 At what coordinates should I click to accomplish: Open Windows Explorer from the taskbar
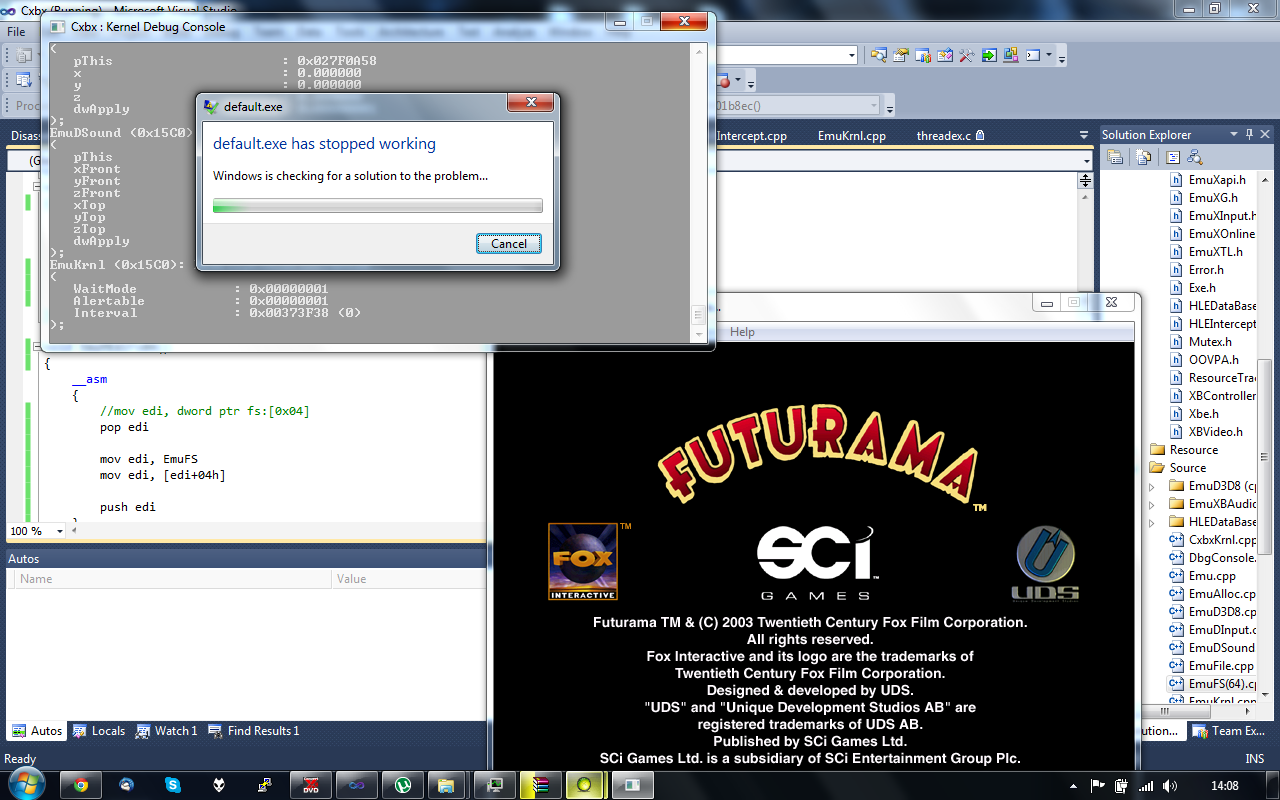(x=446, y=786)
